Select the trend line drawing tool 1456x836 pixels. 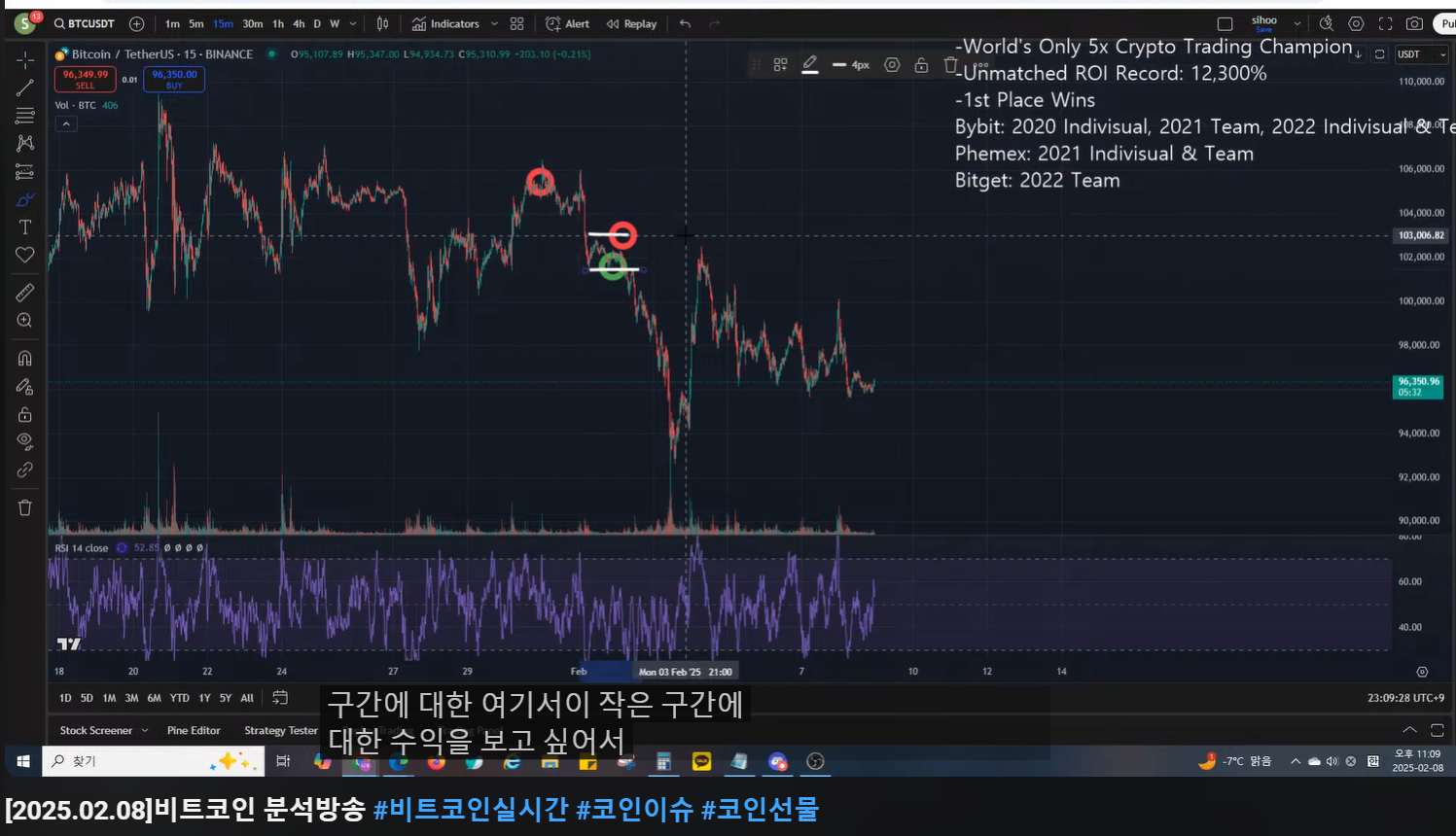click(25, 88)
